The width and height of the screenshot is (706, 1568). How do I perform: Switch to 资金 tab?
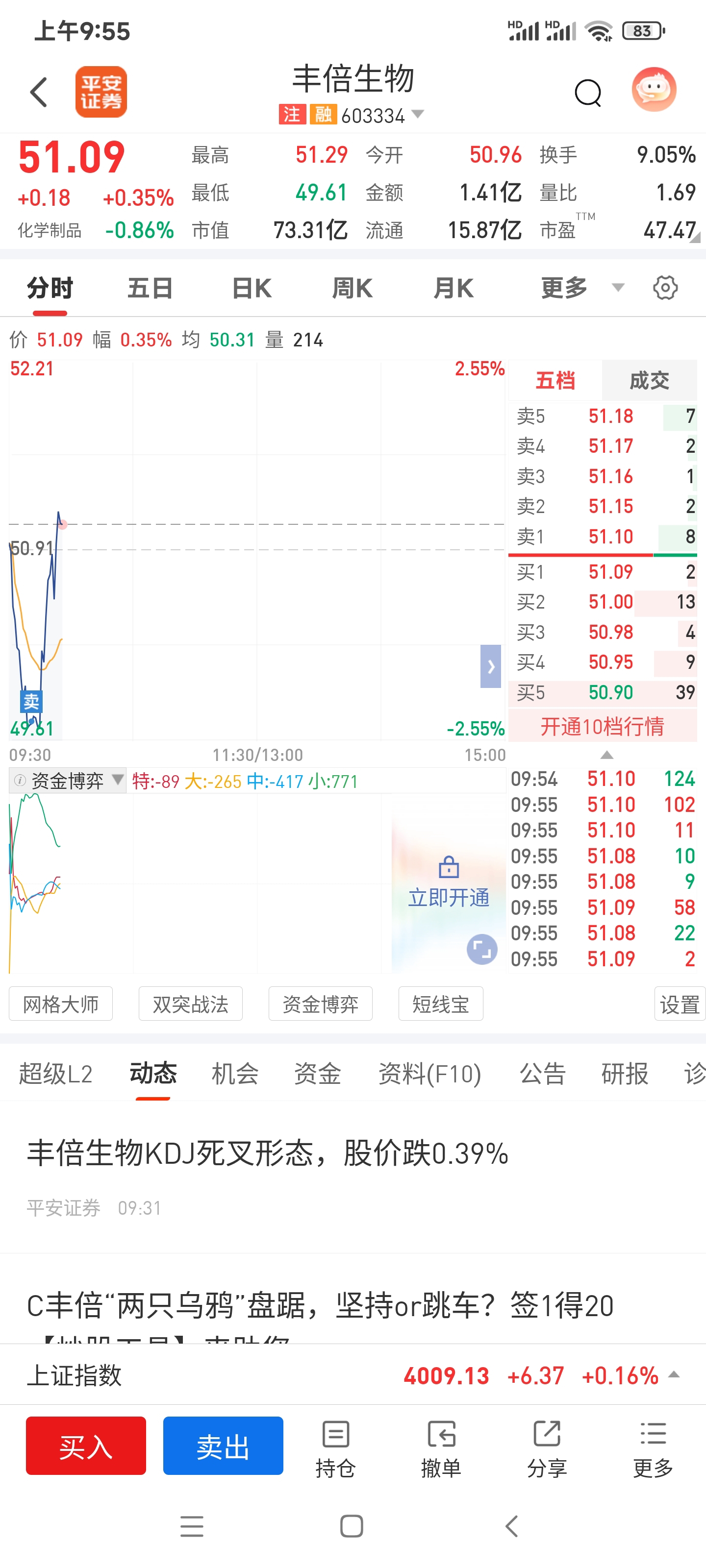pos(317,1074)
